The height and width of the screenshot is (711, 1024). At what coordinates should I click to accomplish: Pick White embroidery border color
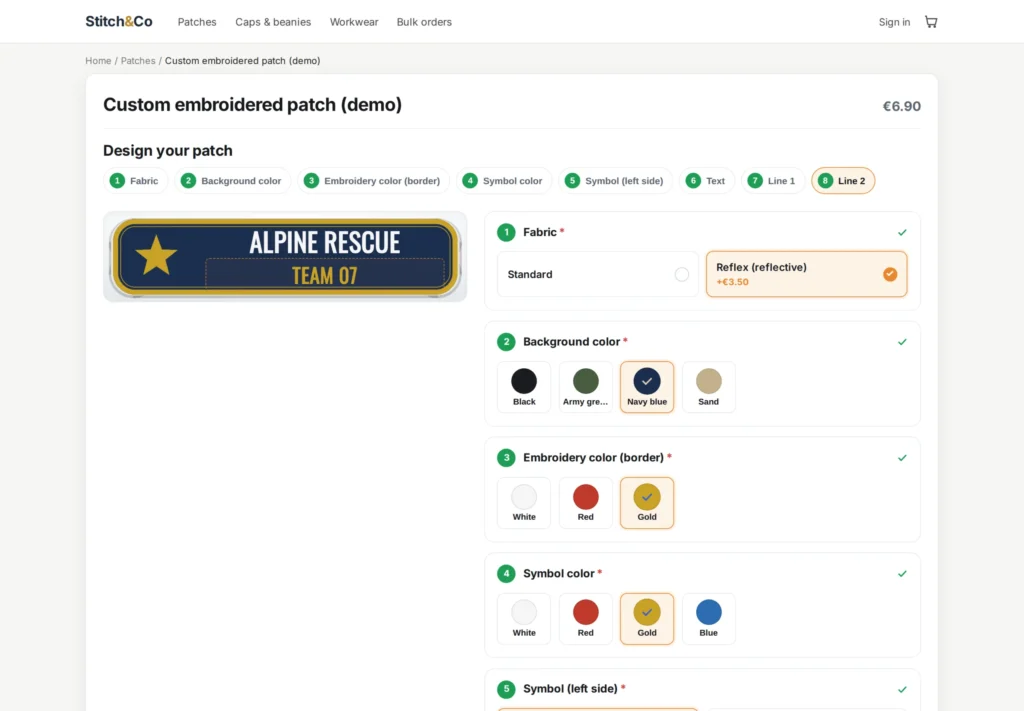pos(524,503)
